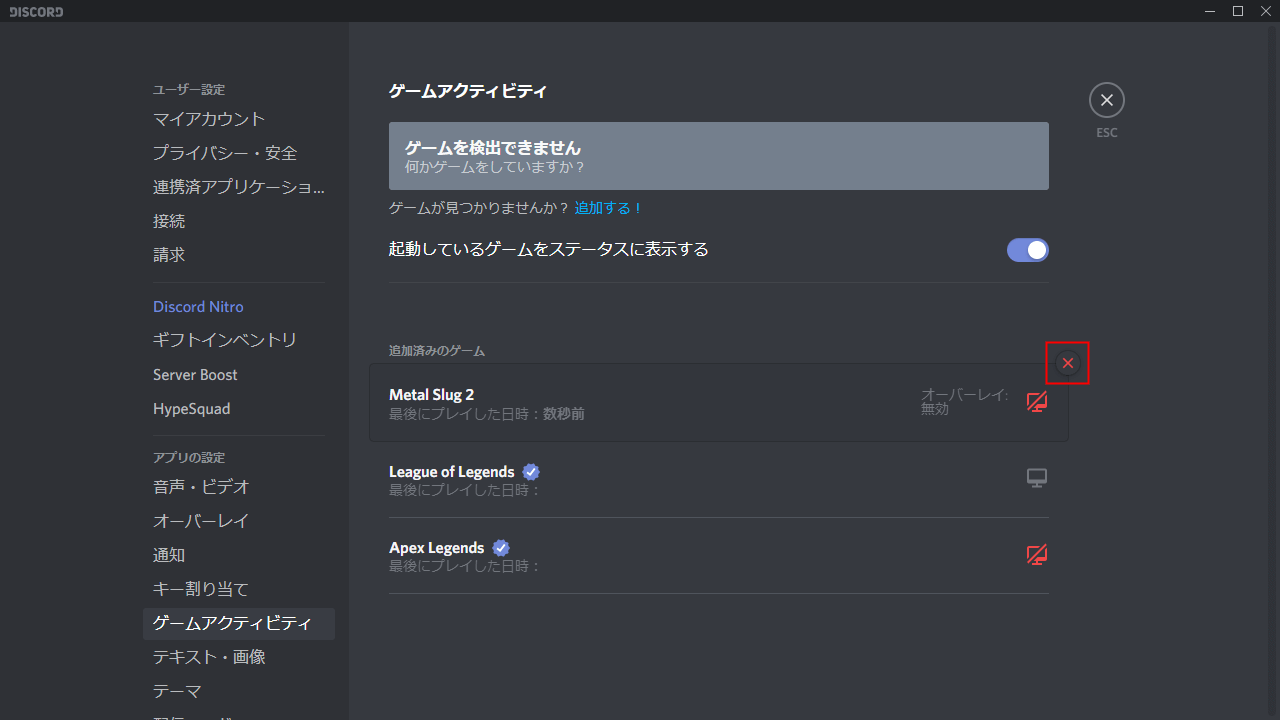
Task: Maximize the Discord window
Action: point(1238,11)
